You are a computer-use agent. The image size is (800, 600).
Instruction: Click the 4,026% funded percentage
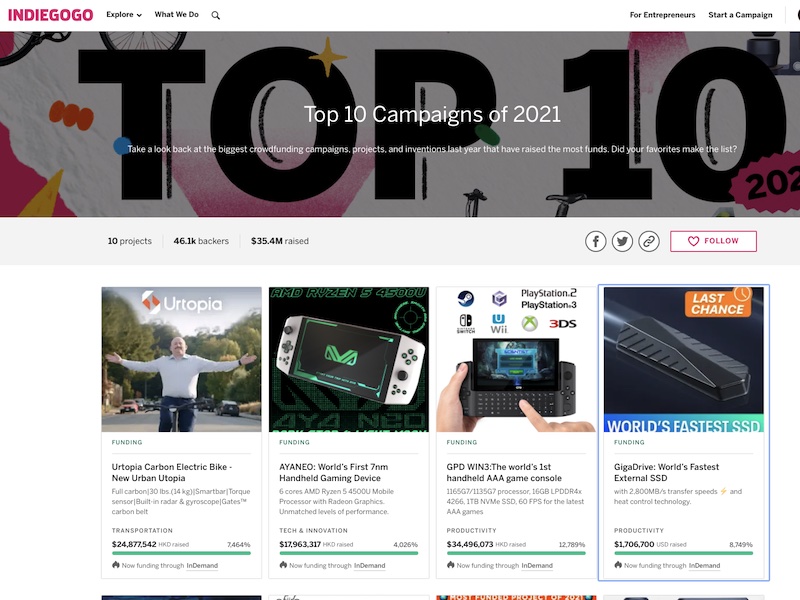[406, 545]
